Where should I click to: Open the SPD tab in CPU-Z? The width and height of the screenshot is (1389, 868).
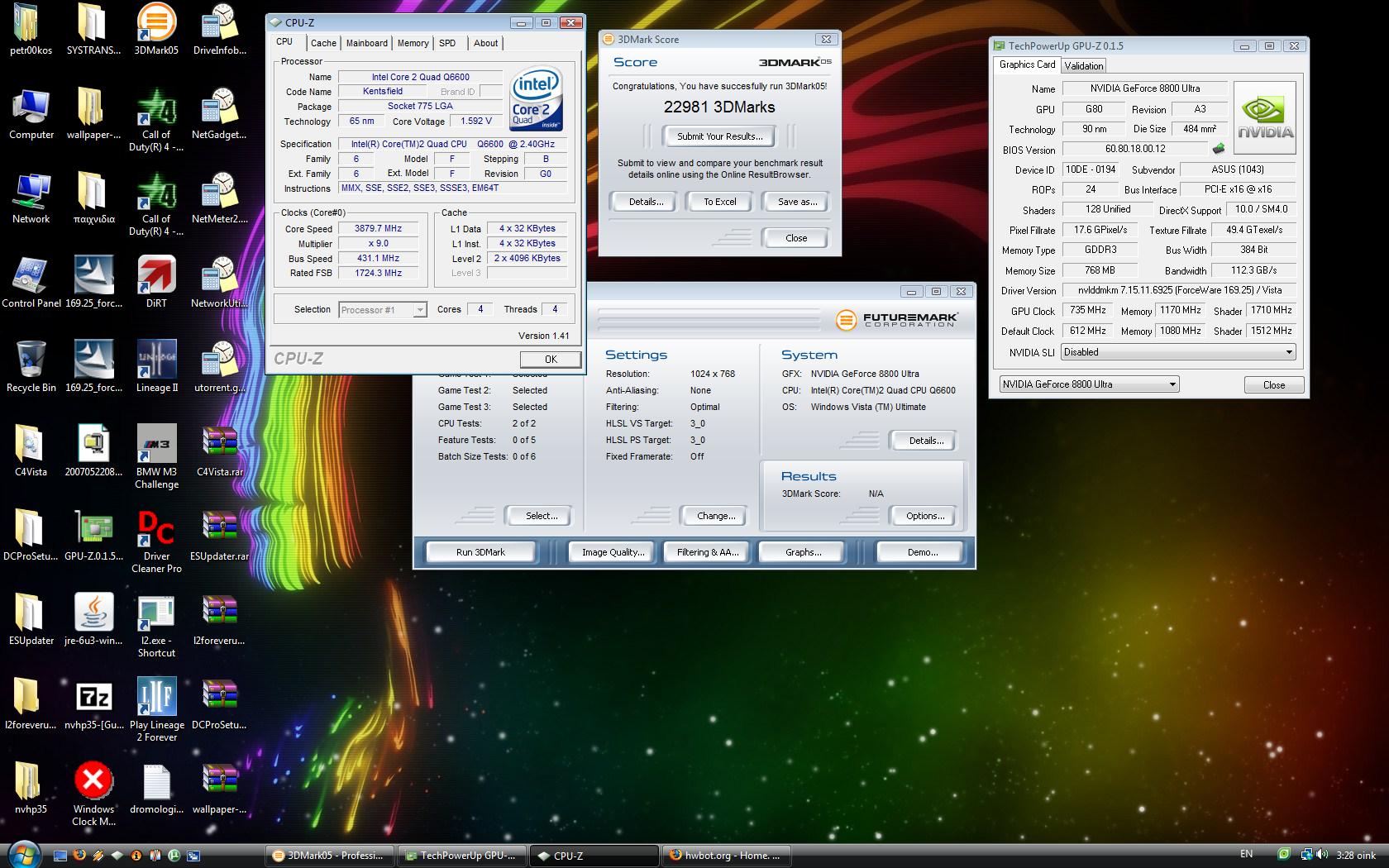click(x=447, y=43)
